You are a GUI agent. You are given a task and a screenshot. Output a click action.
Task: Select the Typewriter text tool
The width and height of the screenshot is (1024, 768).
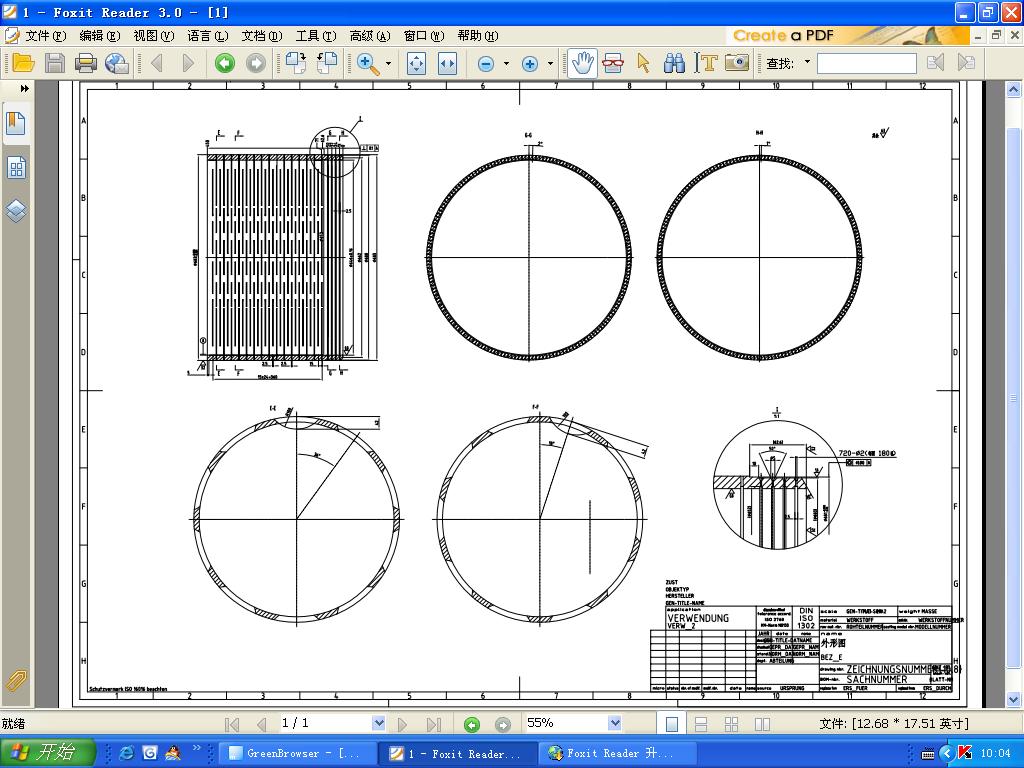[x=705, y=63]
